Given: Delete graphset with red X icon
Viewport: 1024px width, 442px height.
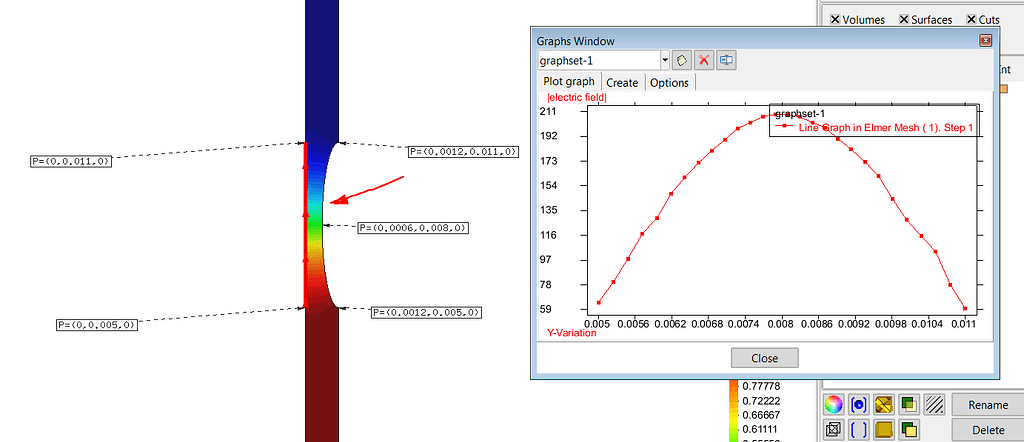Looking at the screenshot, I should coord(704,61).
